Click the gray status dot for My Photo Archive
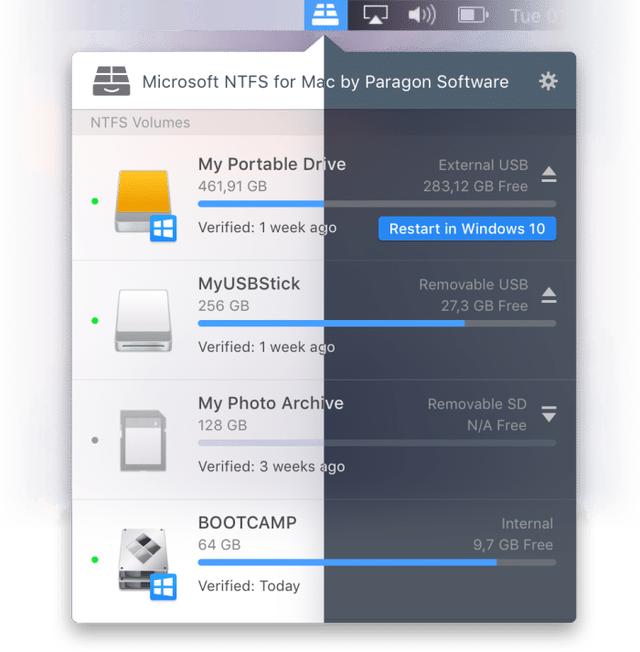The width and height of the screenshot is (640, 652). (95, 440)
